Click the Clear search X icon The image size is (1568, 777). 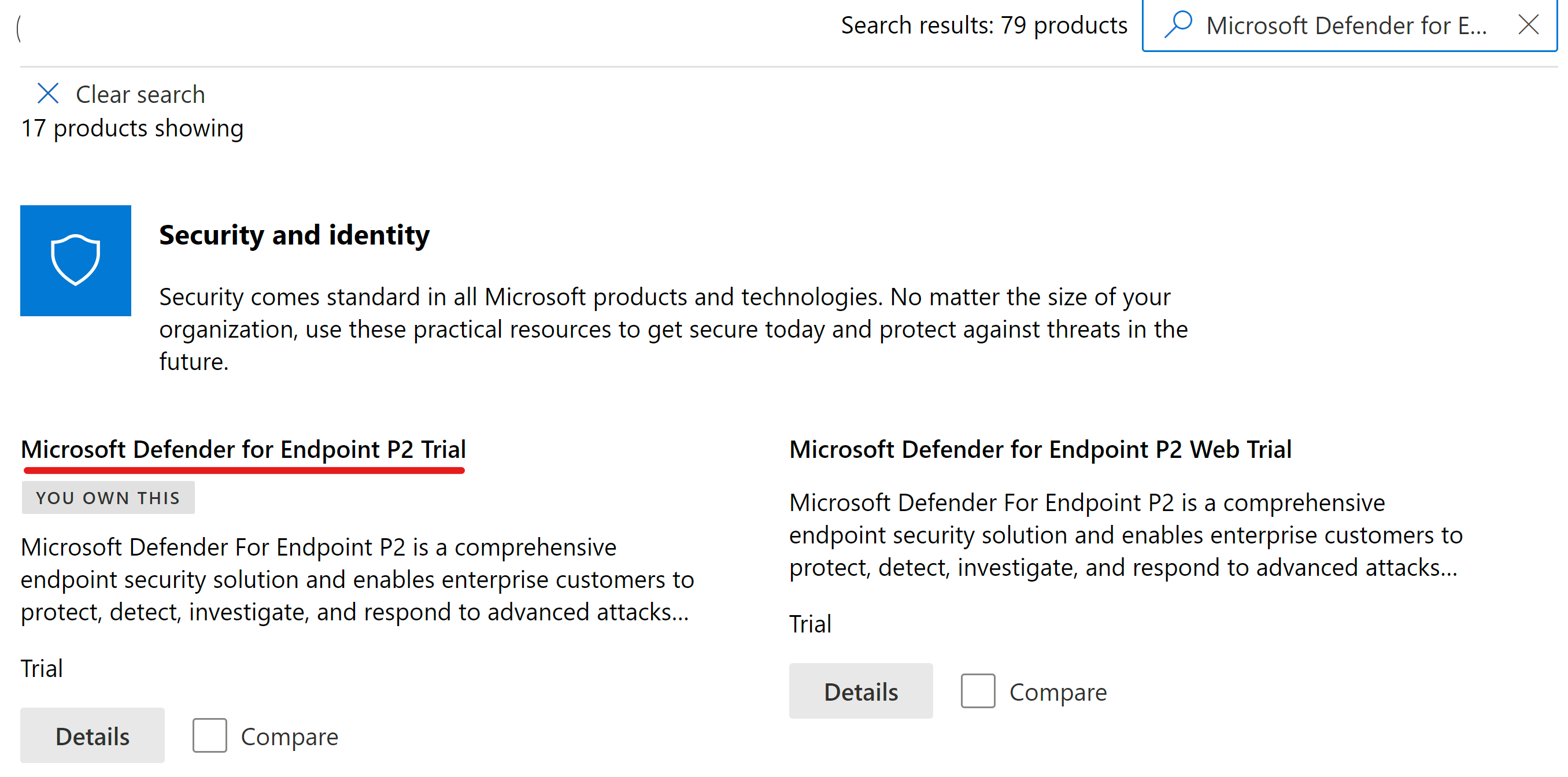[48, 94]
